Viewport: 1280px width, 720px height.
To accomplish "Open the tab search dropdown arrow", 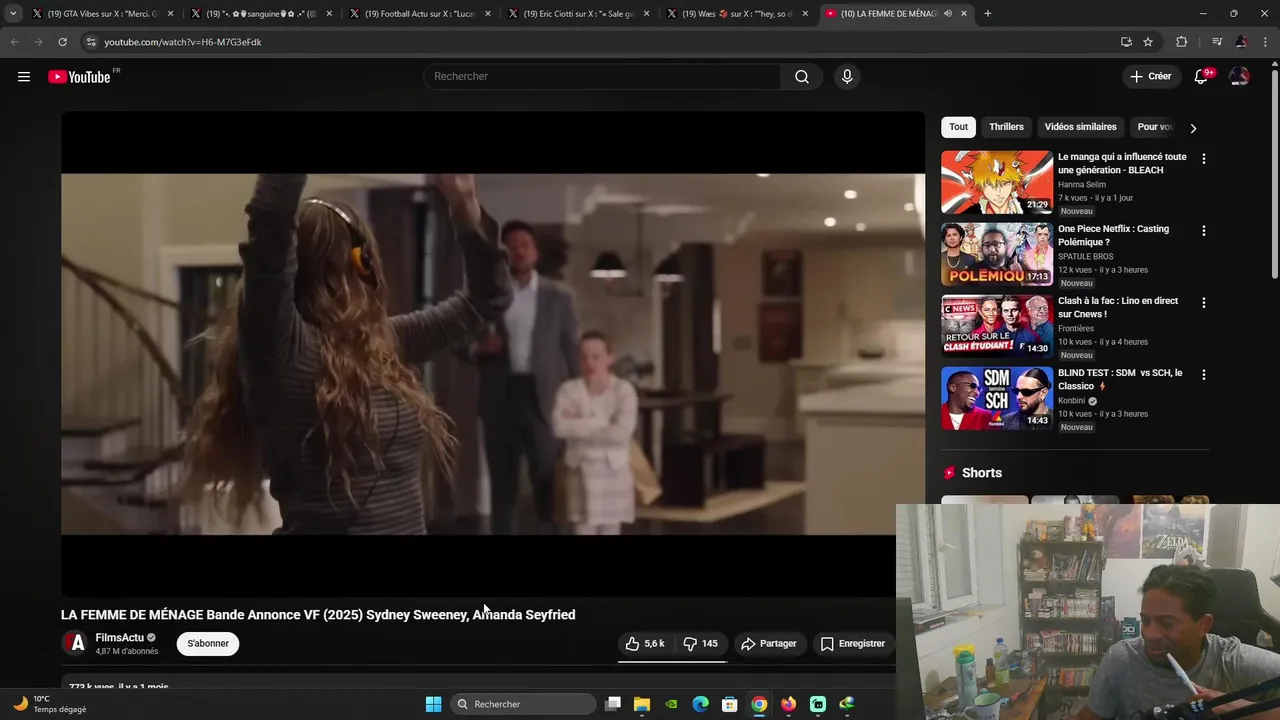I will 13,14.
